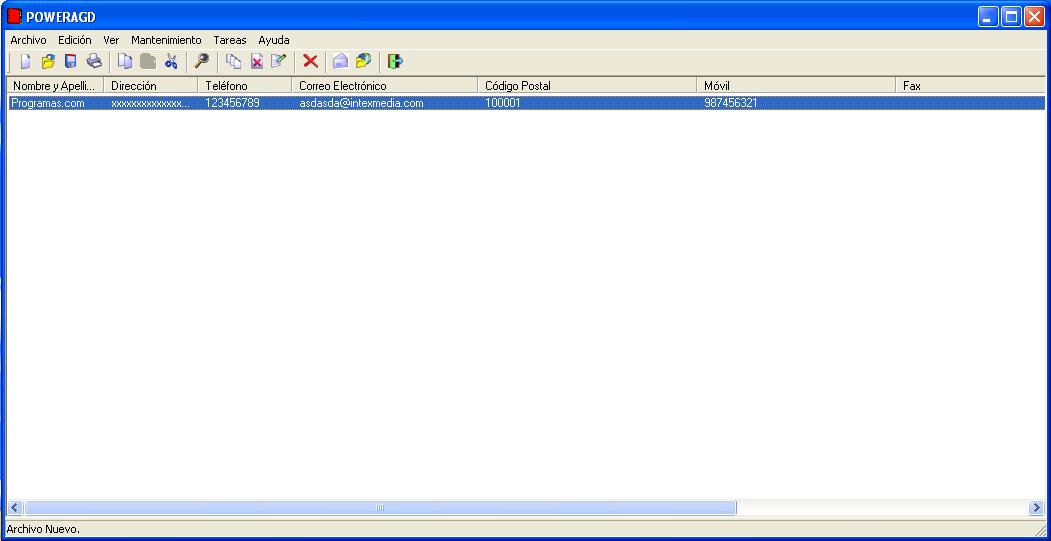The image size is (1051, 541).
Task: Click the xxxxxxxxxxxxx... address cell
Action: click(x=151, y=103)
